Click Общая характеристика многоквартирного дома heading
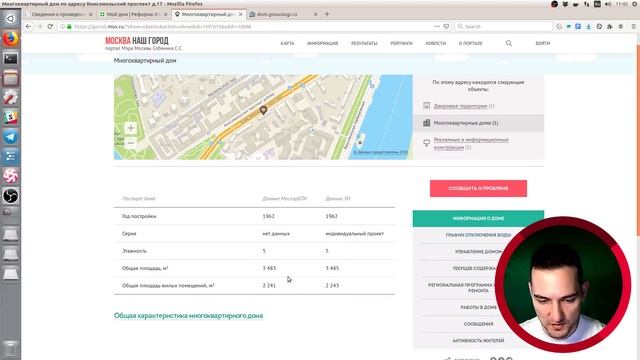The image size is (640, 360). click(188, 316)
